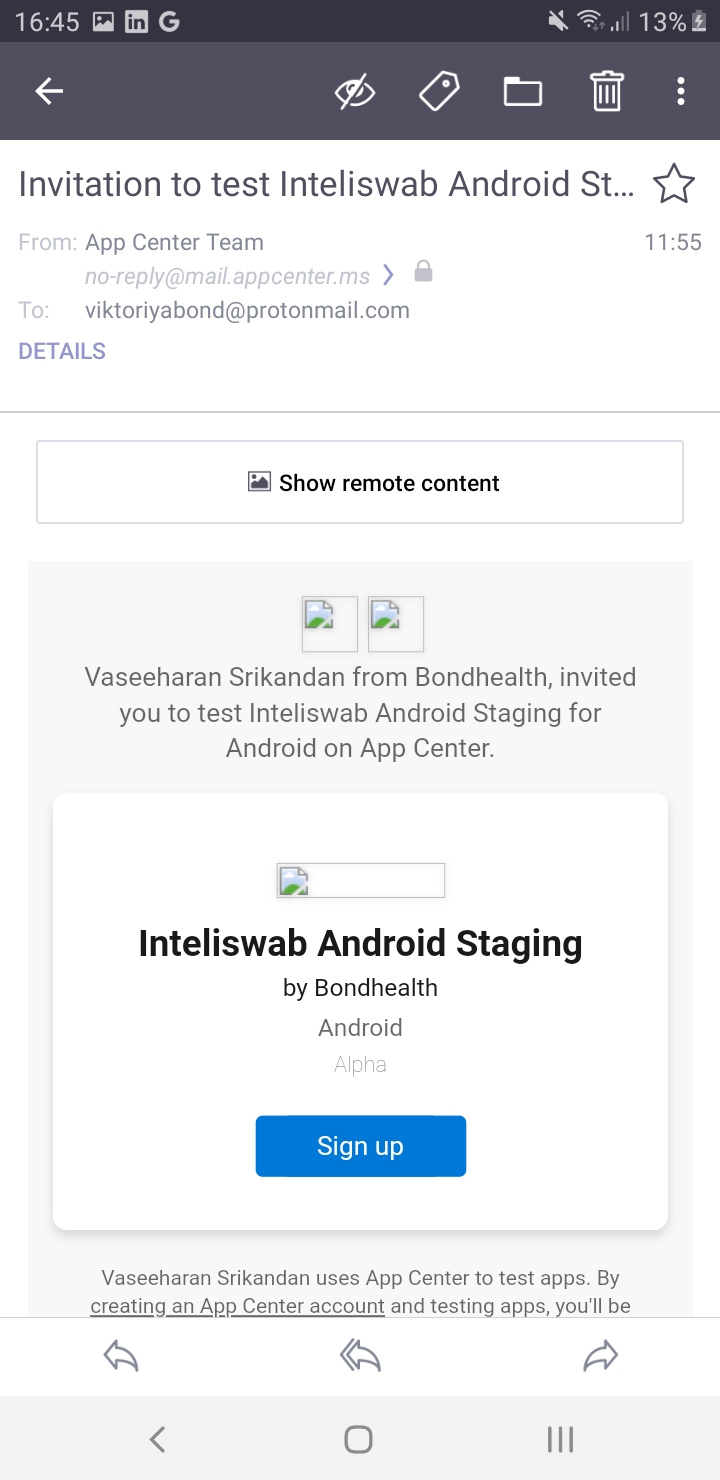The height and width of the screenshot is (1480, 720).
Task: Open the creating an App Center account link
Action: [237, 1306]
